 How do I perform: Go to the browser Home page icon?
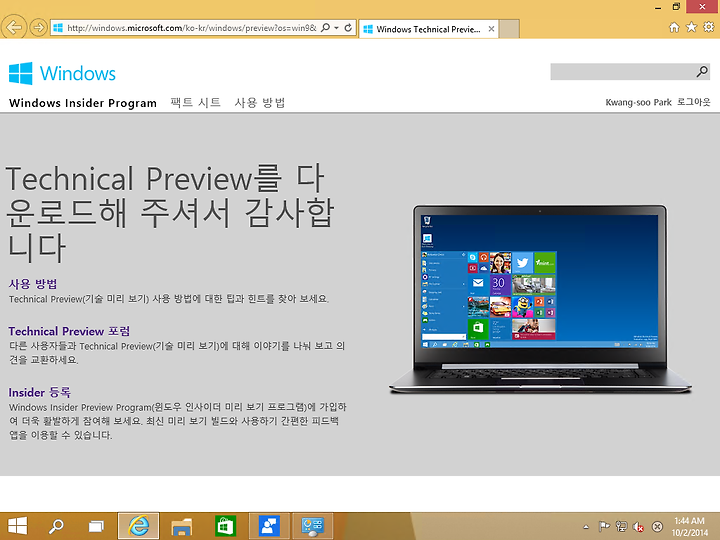[674, 28]
